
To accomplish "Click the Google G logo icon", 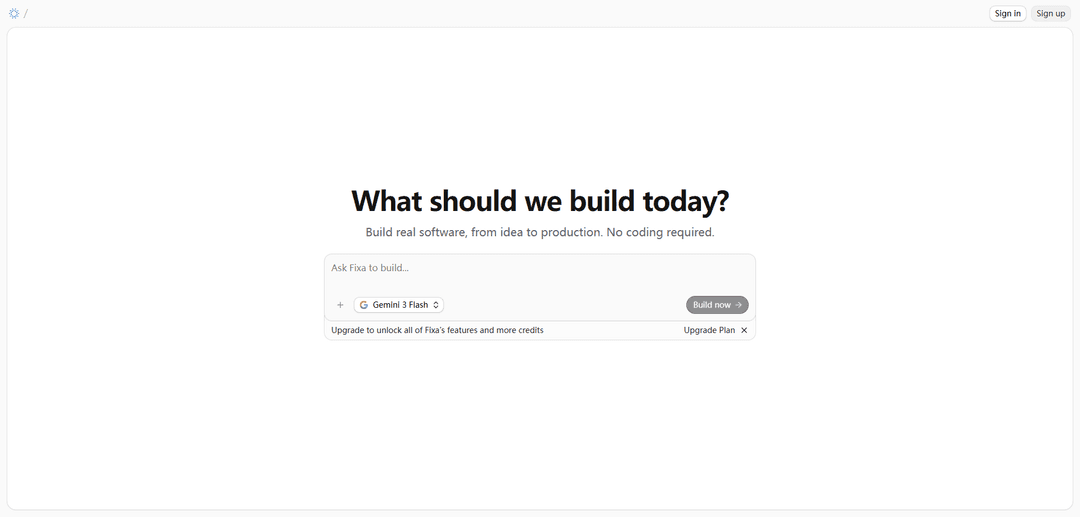I will point(364,305).
